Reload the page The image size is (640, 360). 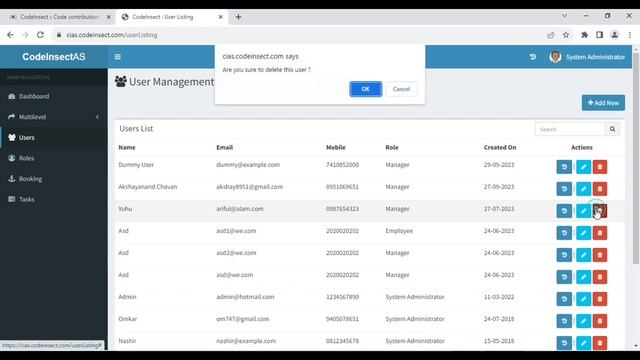40,35
